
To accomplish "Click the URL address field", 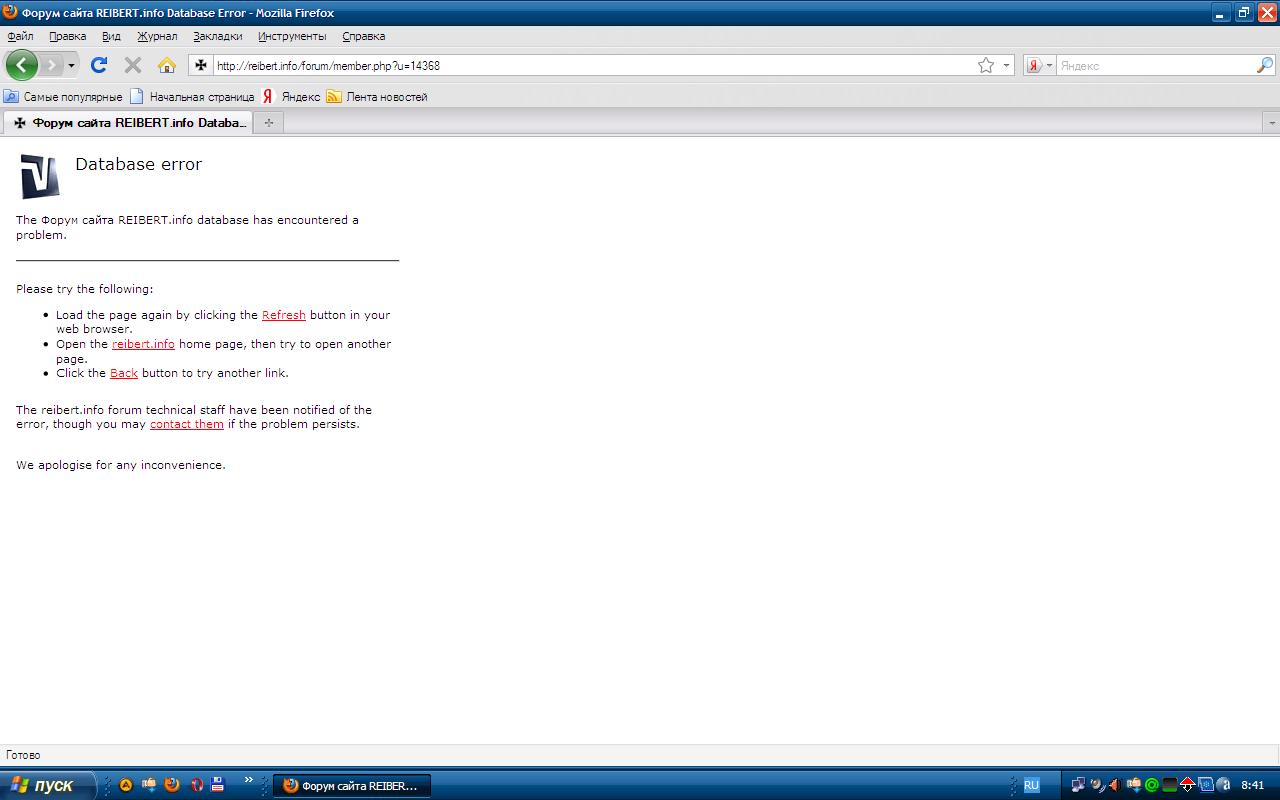I will pos(592,65).
